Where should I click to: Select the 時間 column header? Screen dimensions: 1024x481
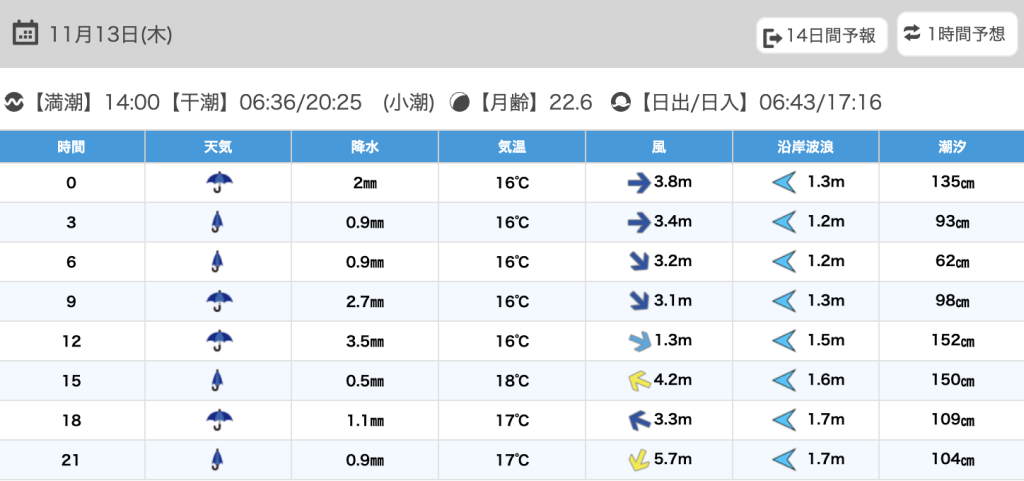pyautogui.click(x=72, y=147)
